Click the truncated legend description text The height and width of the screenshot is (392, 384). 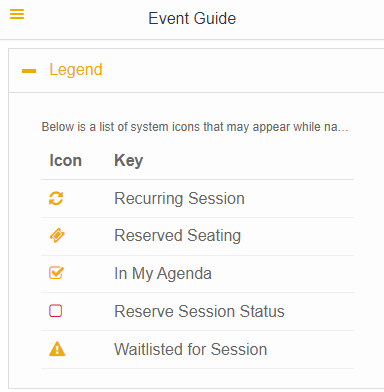[x=195, y=127]
